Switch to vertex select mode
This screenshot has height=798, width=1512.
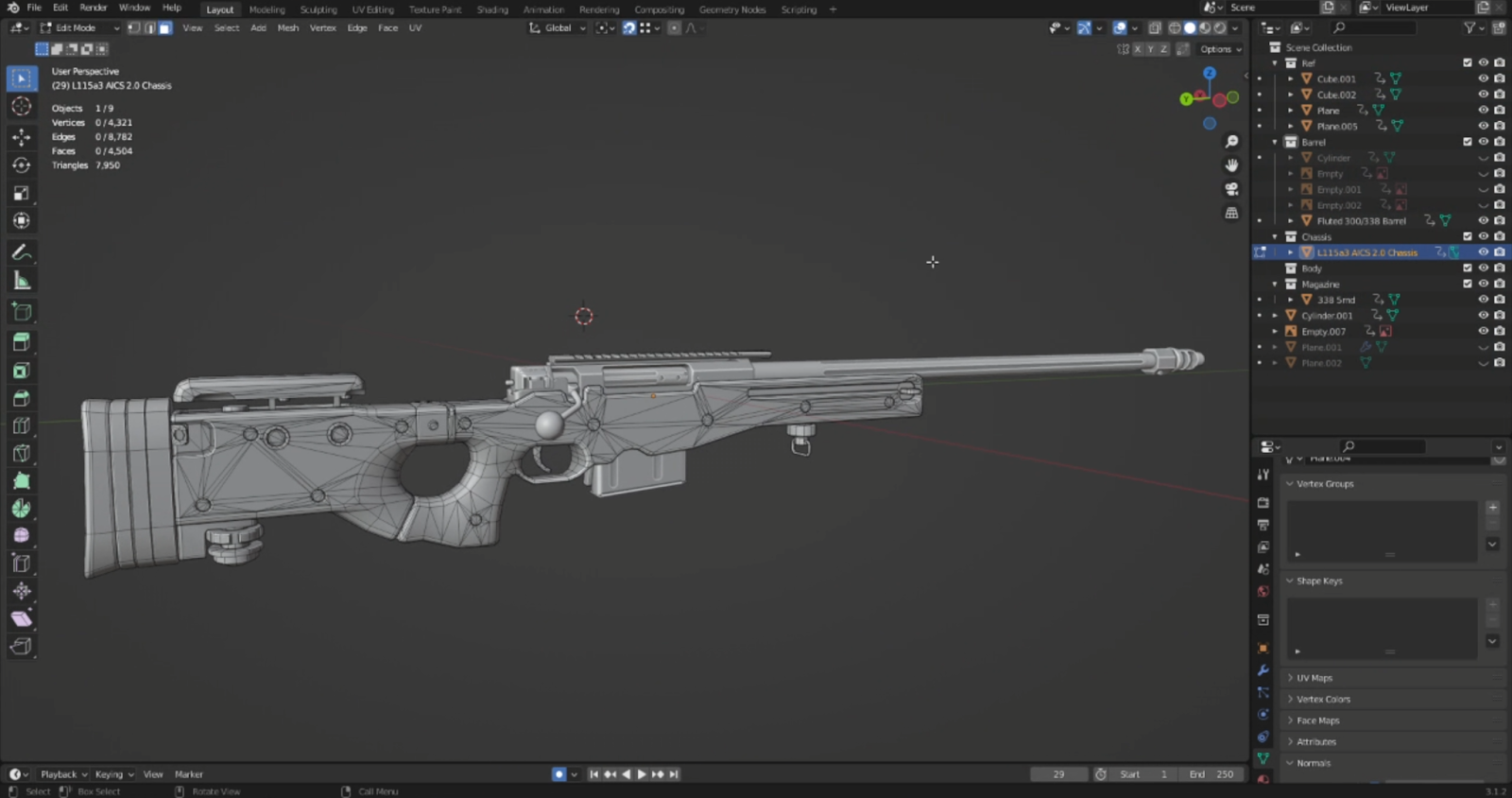point(134,28)
